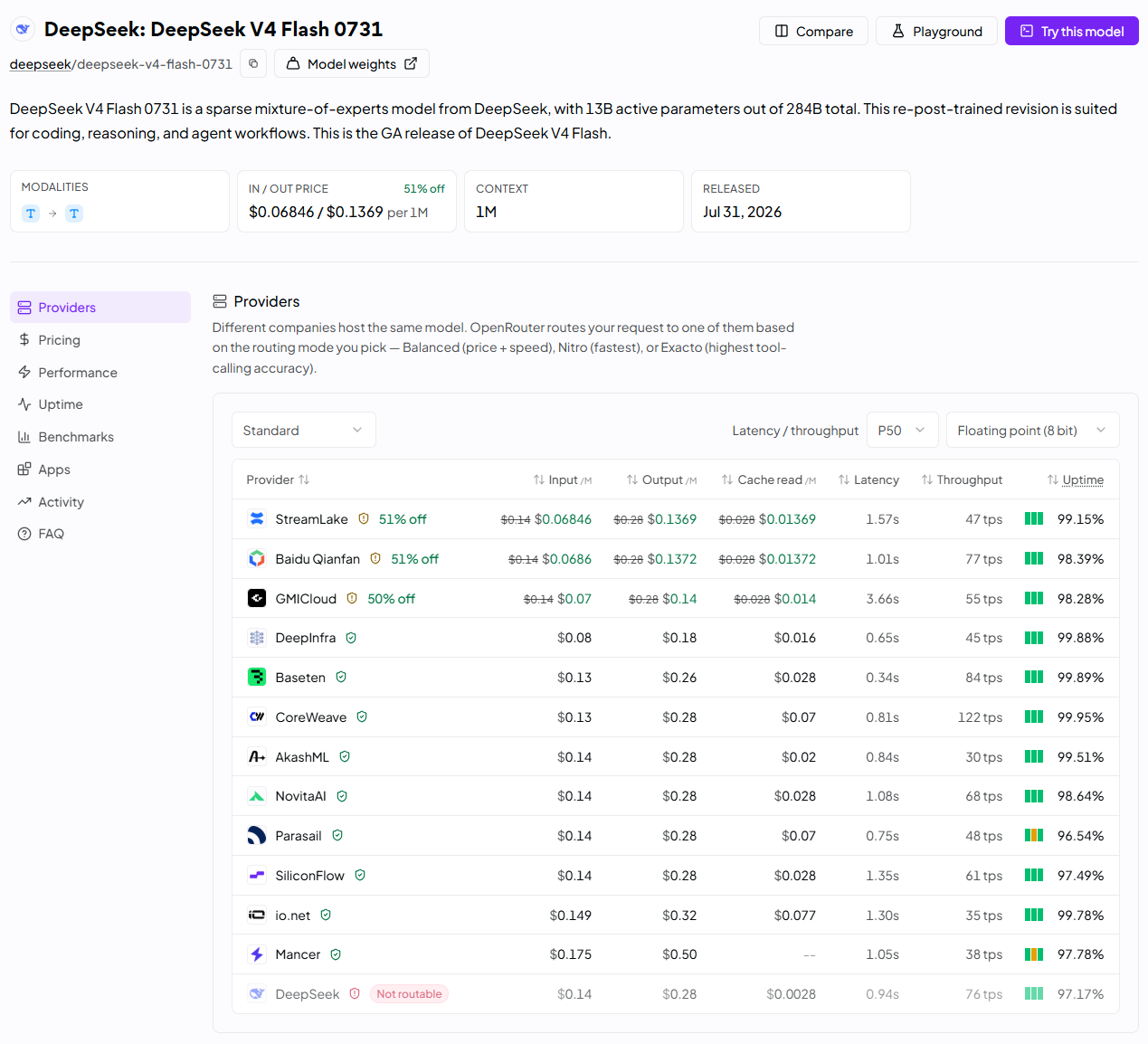Click the Parasail provider logo

[257, 836]
